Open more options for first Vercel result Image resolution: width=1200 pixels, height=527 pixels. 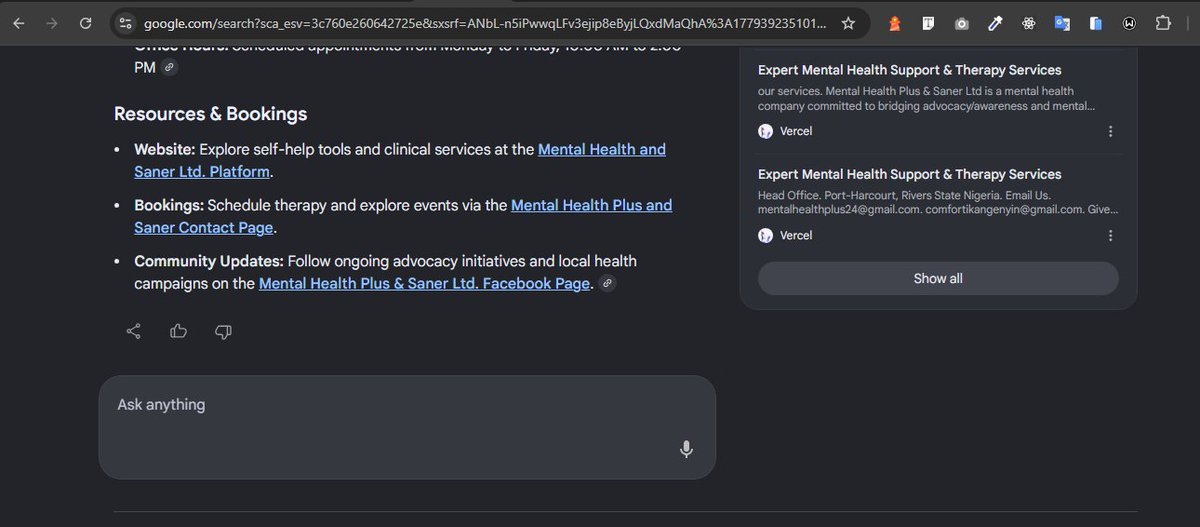click(x=1110, y=131)
